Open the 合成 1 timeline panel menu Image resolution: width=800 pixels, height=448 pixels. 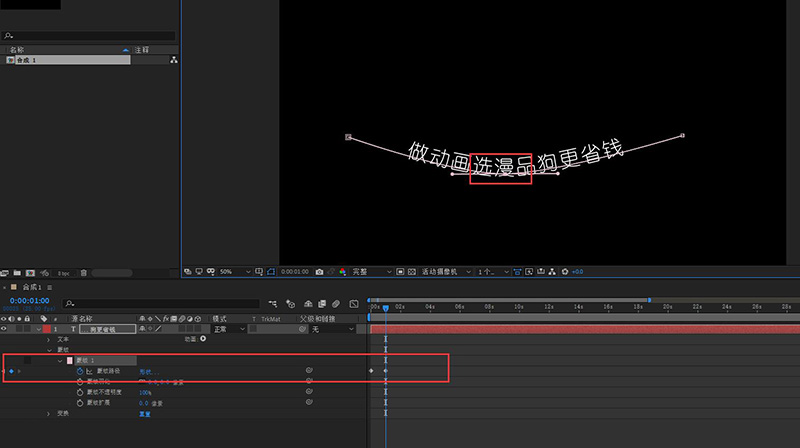coord(49,288)
